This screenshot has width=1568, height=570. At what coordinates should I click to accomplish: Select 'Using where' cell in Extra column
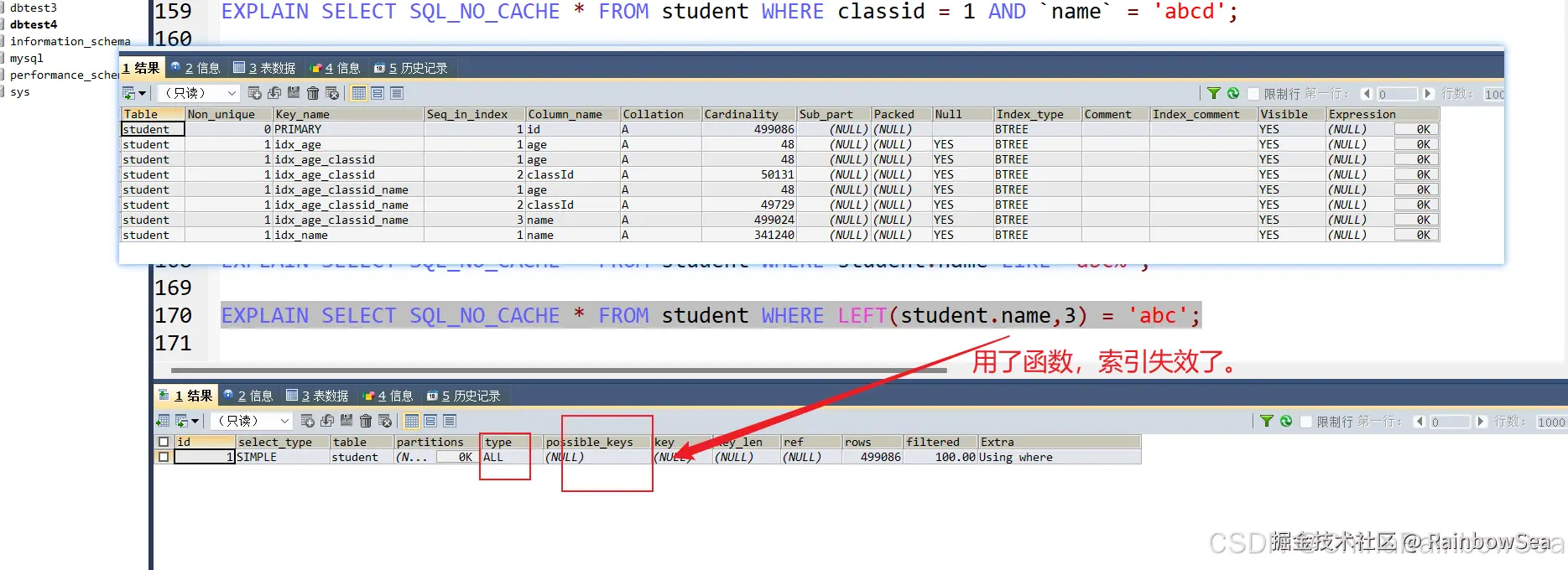[x=1059, y=457]
